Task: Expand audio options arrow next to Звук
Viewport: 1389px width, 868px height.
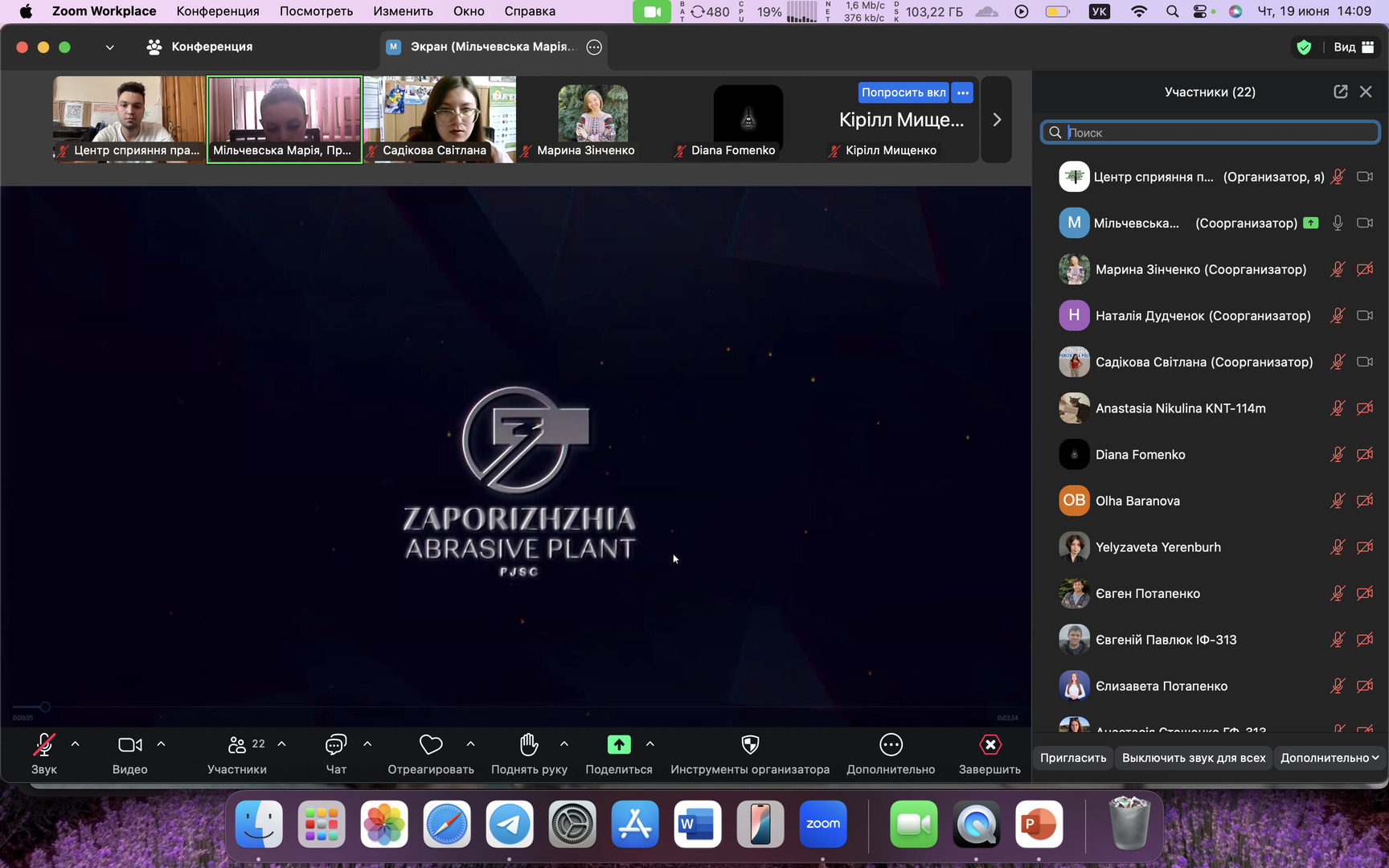Action: pyautogui.click(x=76, y=744)
